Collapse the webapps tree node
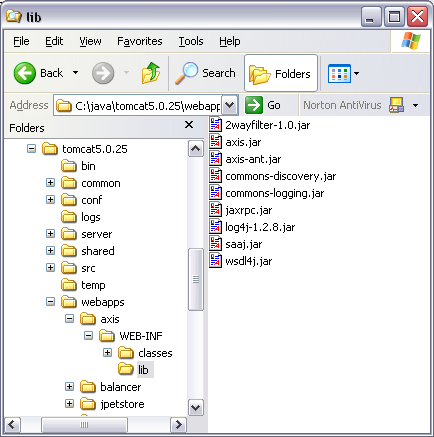434x437 pixels. [50, 302]
